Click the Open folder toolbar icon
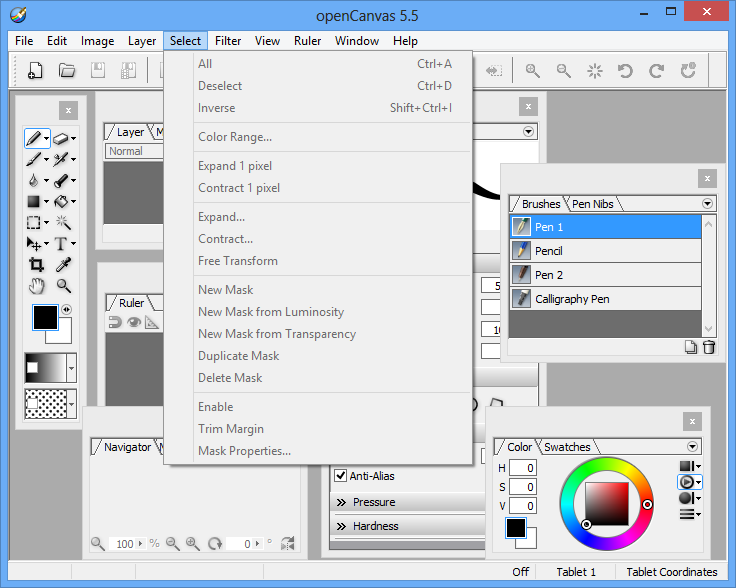Image resolution: width=736 pixels, height=588 pixels. pyautogui.click(x=67, y=71)
